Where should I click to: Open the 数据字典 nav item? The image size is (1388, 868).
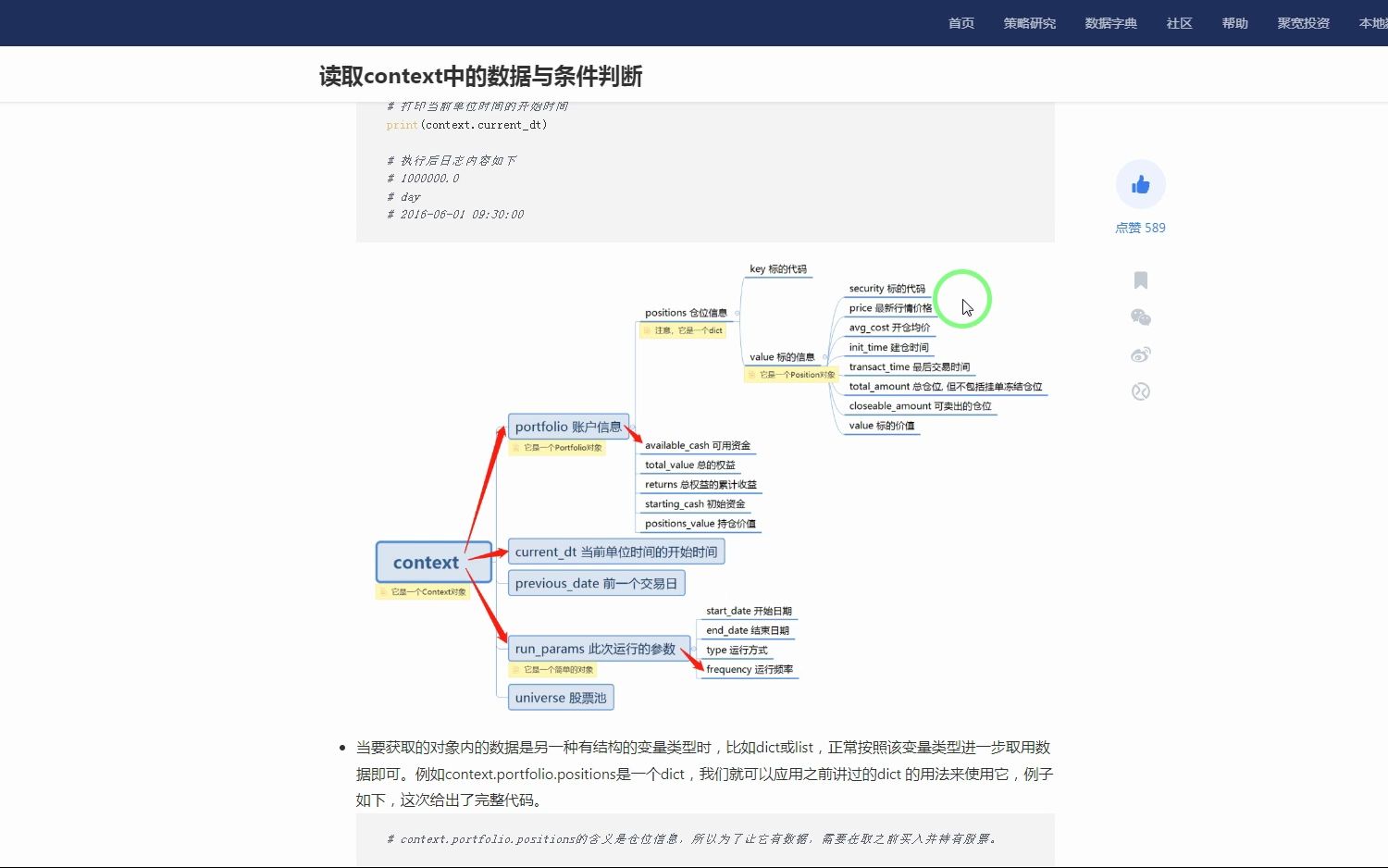(1111, 23)
